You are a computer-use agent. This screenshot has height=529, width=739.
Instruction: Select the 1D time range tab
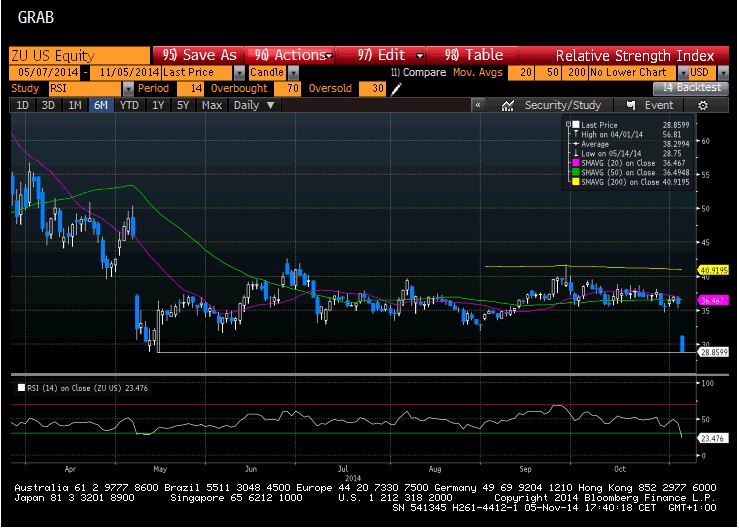[22, 105]
